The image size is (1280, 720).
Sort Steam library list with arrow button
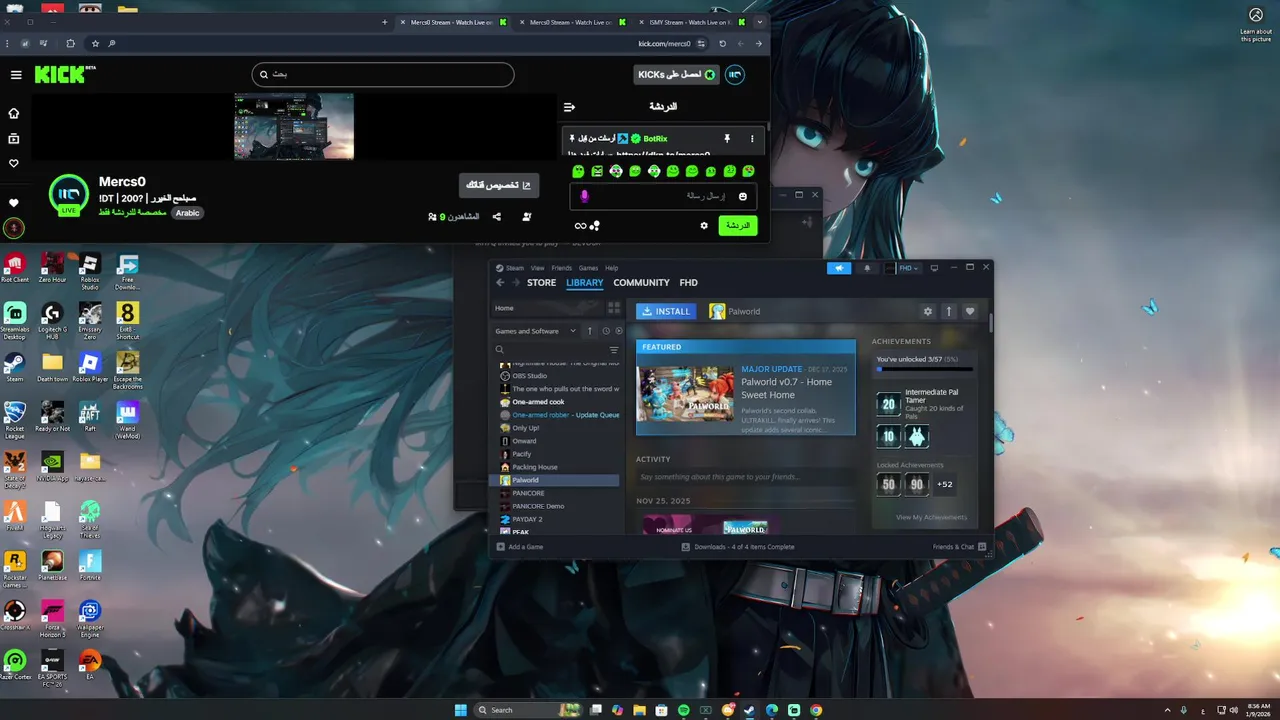[x=590, y=331]
